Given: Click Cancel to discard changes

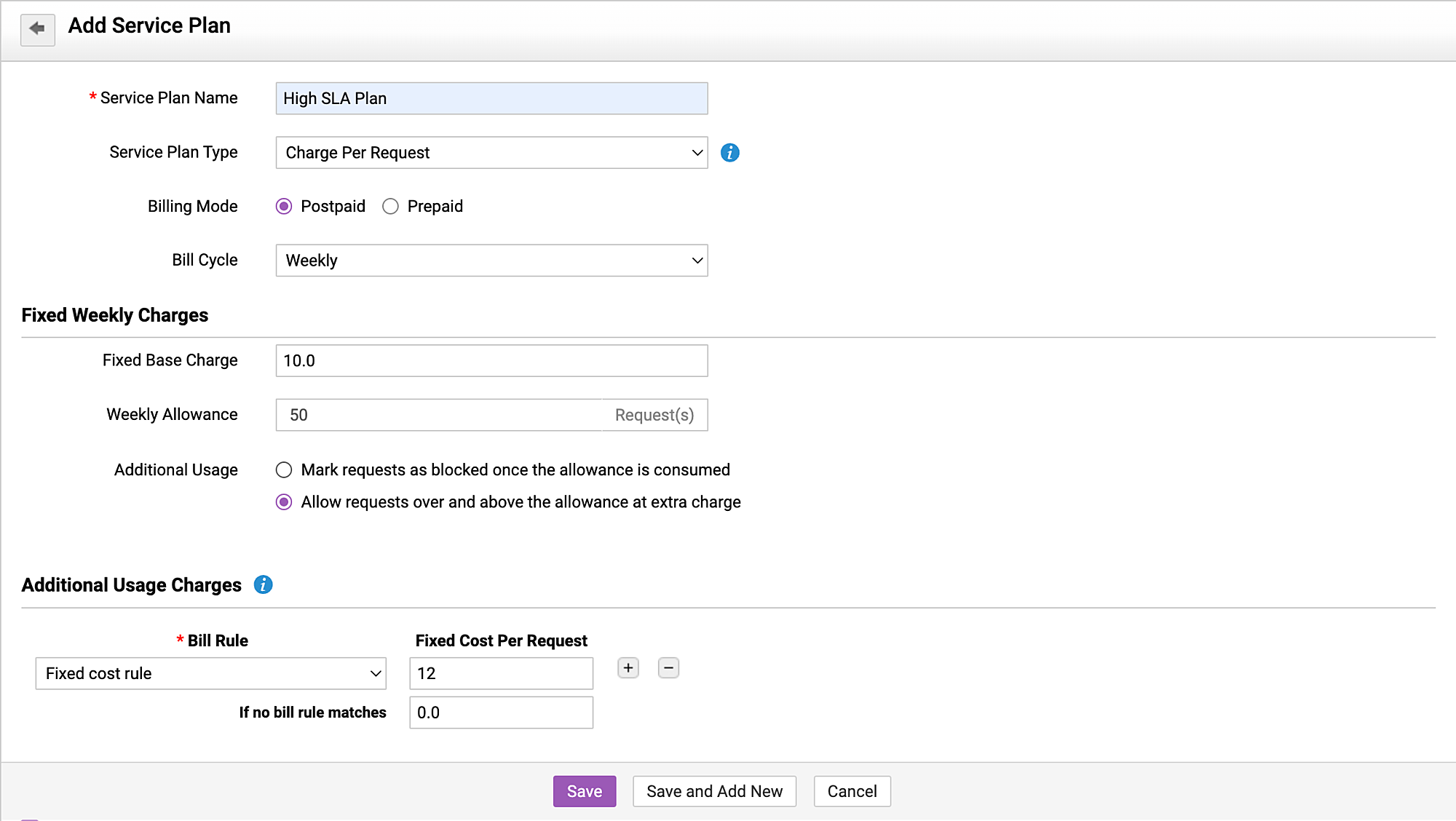Looking at the screenshot, I should (x=850, y=791).
